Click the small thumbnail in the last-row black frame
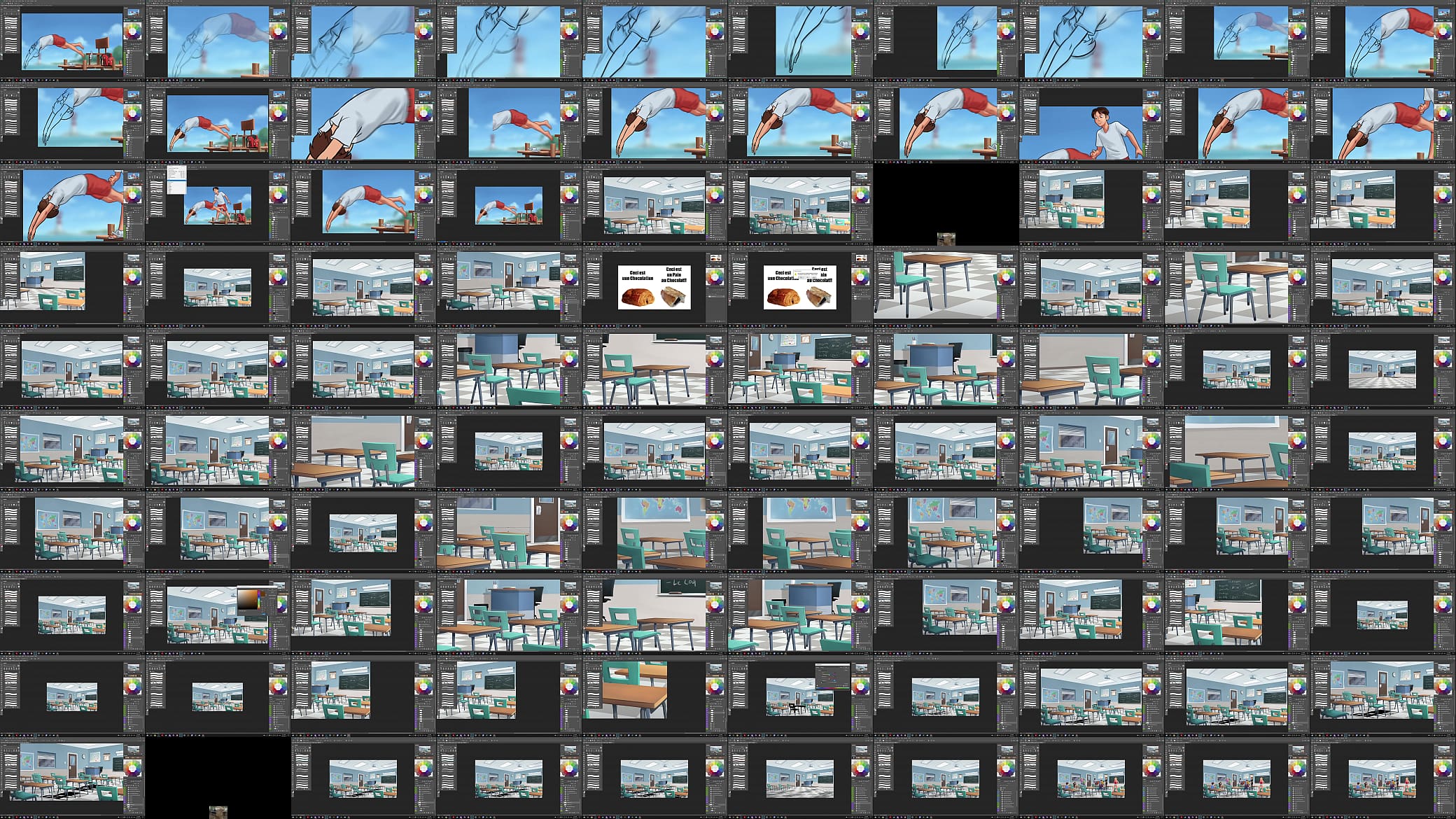 218,812
